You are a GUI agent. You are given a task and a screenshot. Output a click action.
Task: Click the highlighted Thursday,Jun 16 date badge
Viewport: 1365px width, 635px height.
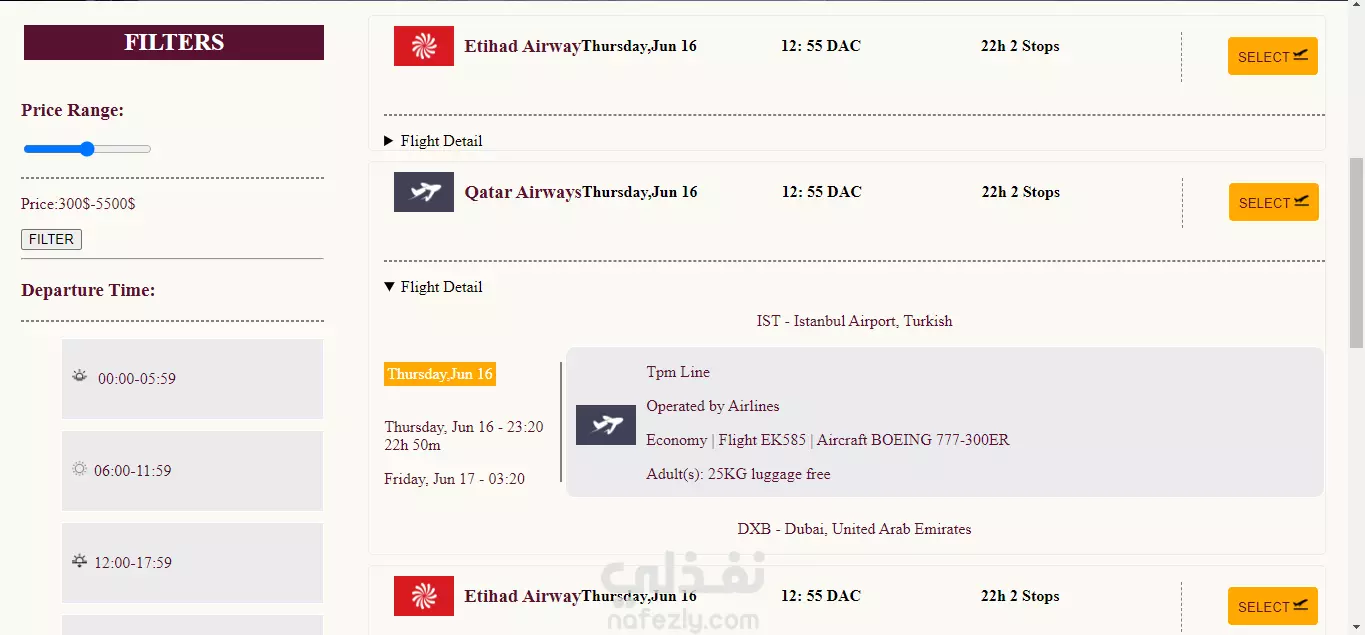click(x=440, y=374)
